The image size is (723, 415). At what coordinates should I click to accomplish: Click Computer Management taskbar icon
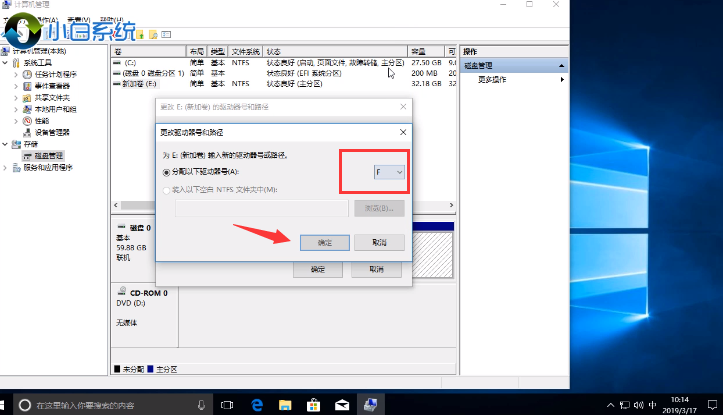(370, 405)
